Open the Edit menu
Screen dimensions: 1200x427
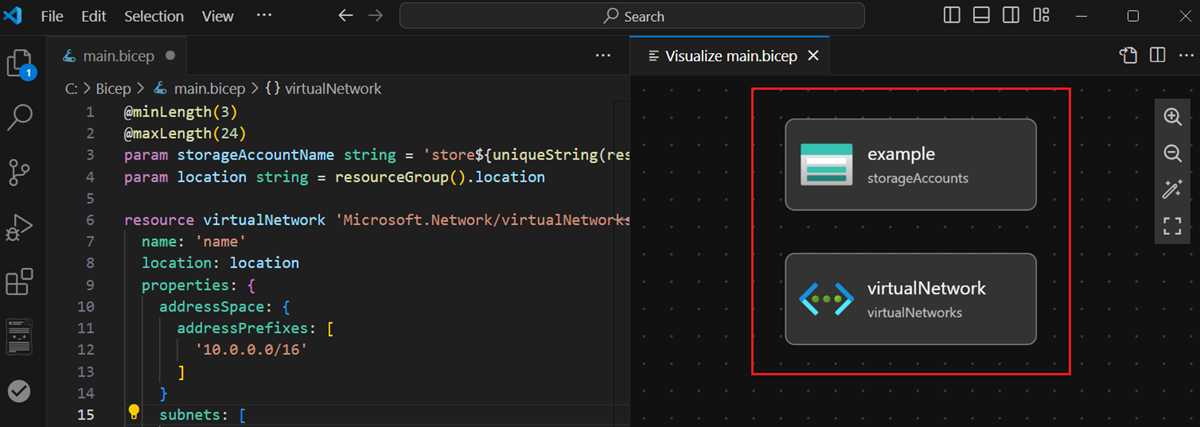coord(94,16)
